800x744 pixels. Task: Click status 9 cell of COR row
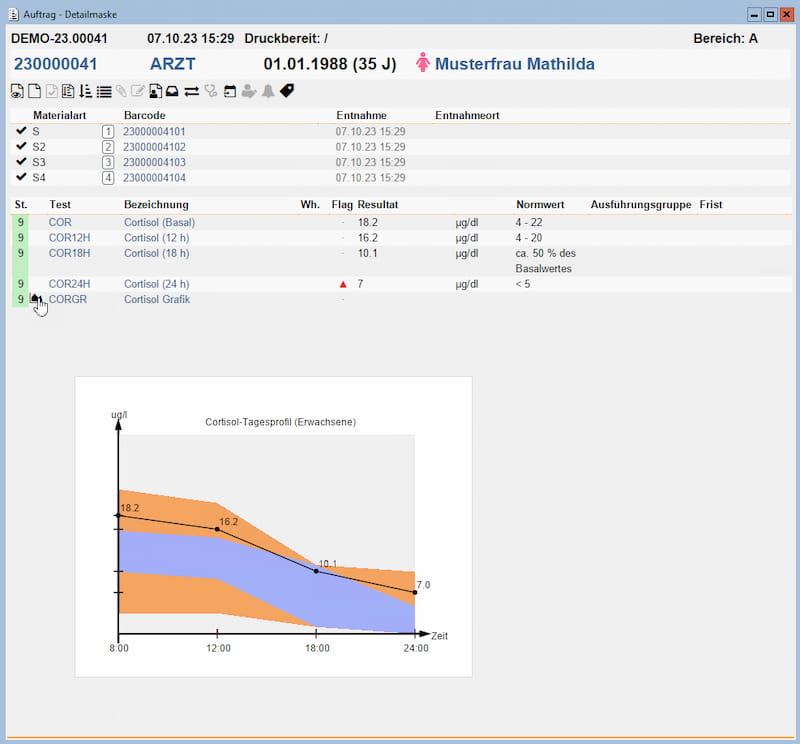[x=20, y=222]
